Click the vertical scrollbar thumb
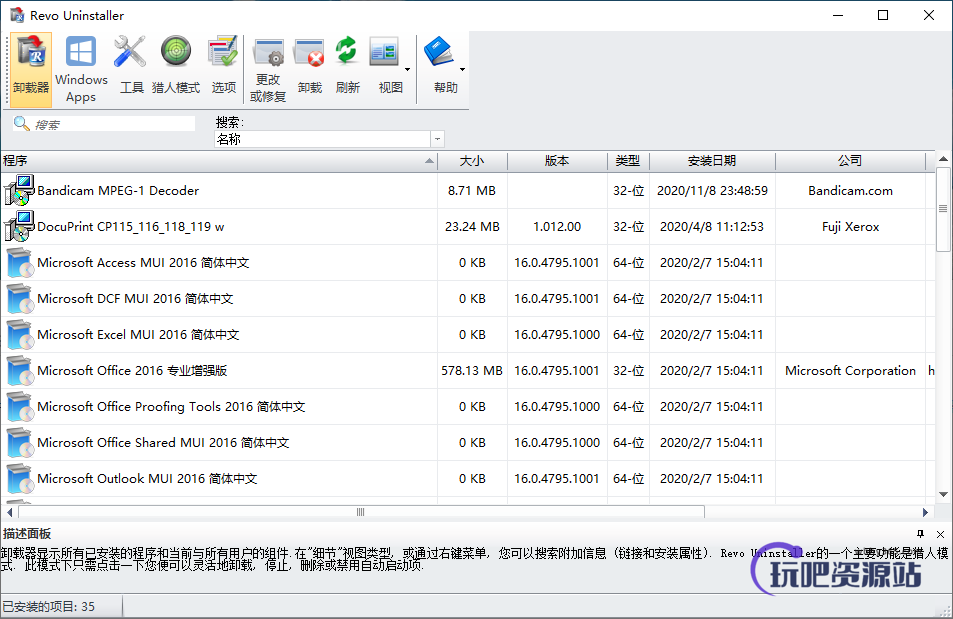This screenshot has height=619, width=953. tap(943, 209)
